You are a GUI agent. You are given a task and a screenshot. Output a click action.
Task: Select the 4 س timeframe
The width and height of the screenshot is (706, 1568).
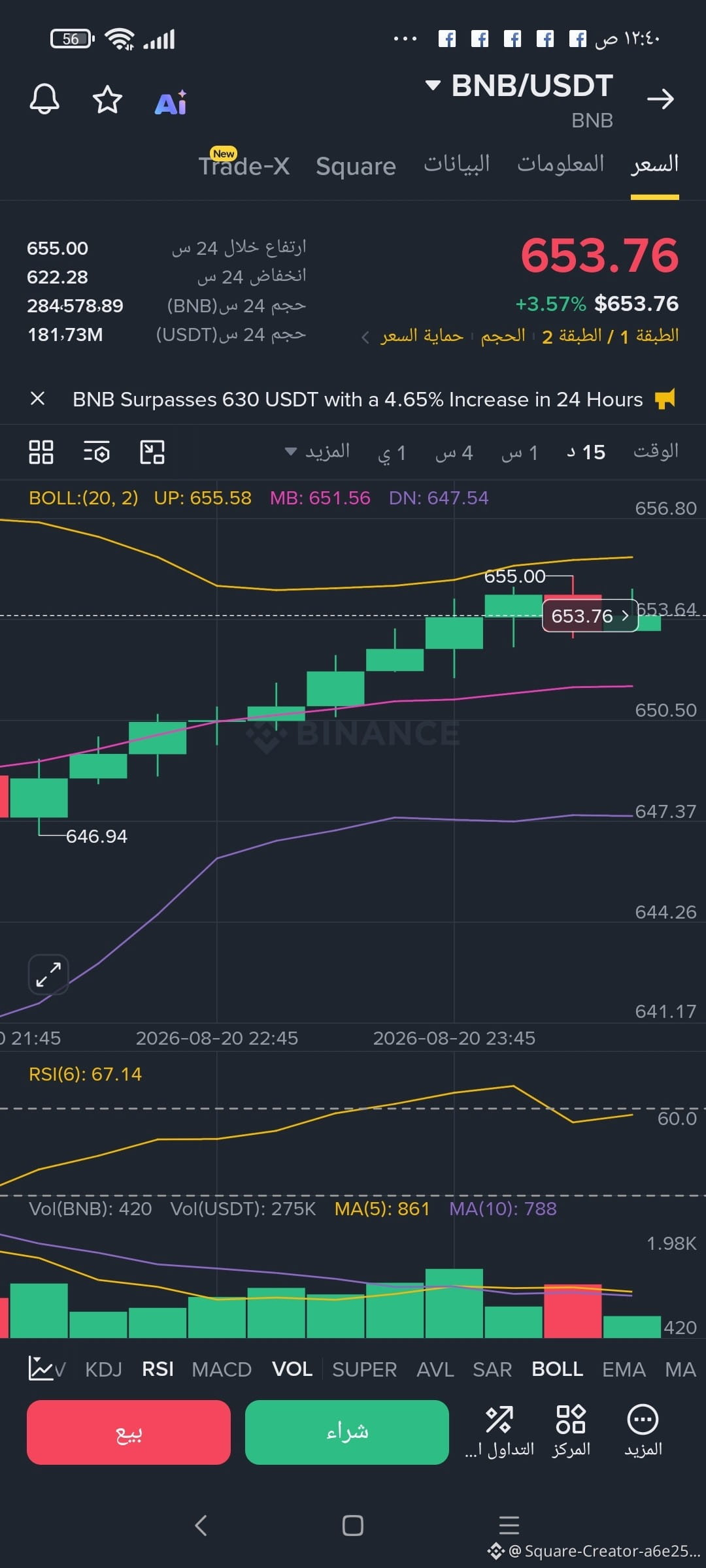point(454,452)
